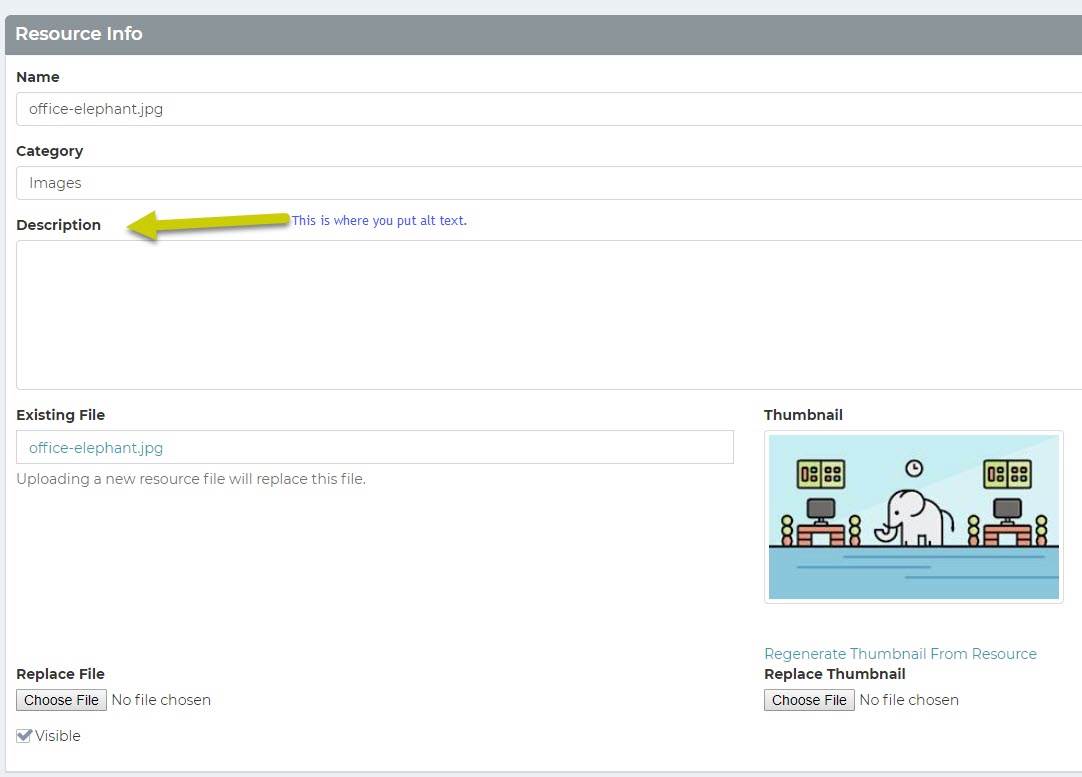
Task: Toggle the Visible checkbox
Action: pos(24,736)
